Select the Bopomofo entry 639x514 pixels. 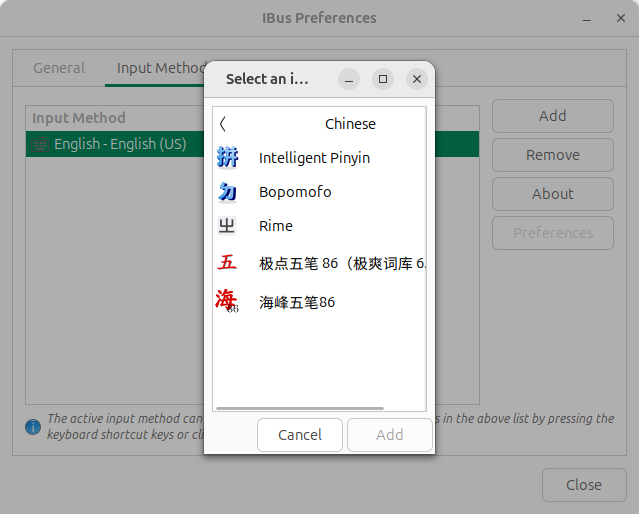320,192
